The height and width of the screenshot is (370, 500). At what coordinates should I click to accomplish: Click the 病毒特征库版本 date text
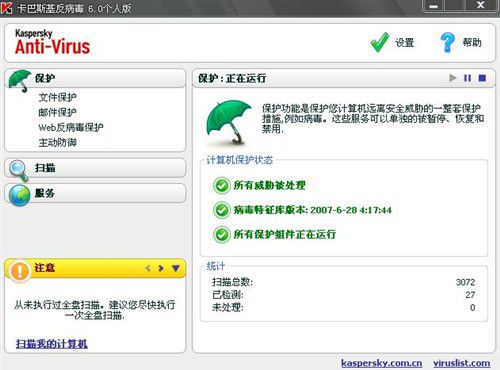pyautogui.click(x=313, y=210)
